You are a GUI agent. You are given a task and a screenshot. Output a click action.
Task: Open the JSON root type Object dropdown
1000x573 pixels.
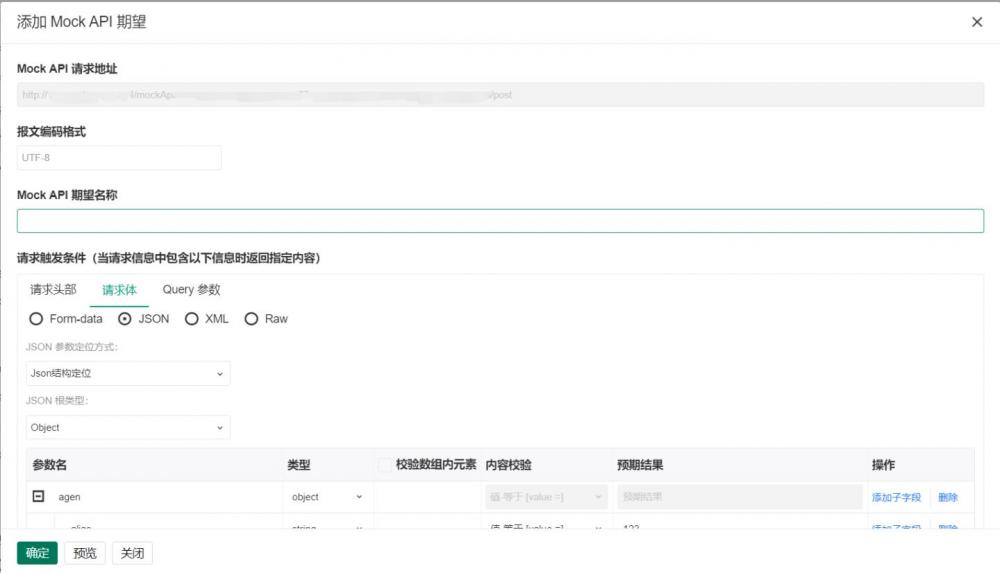coord(128,428)
